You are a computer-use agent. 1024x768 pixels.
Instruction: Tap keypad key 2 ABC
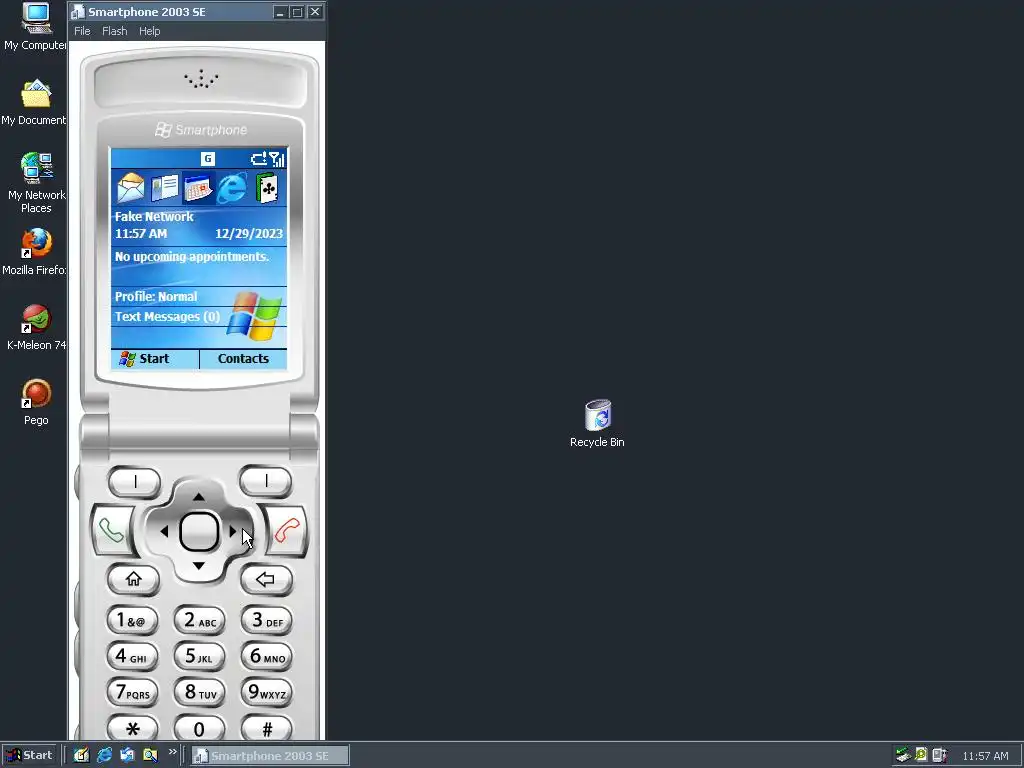click(x=199, y=620)
